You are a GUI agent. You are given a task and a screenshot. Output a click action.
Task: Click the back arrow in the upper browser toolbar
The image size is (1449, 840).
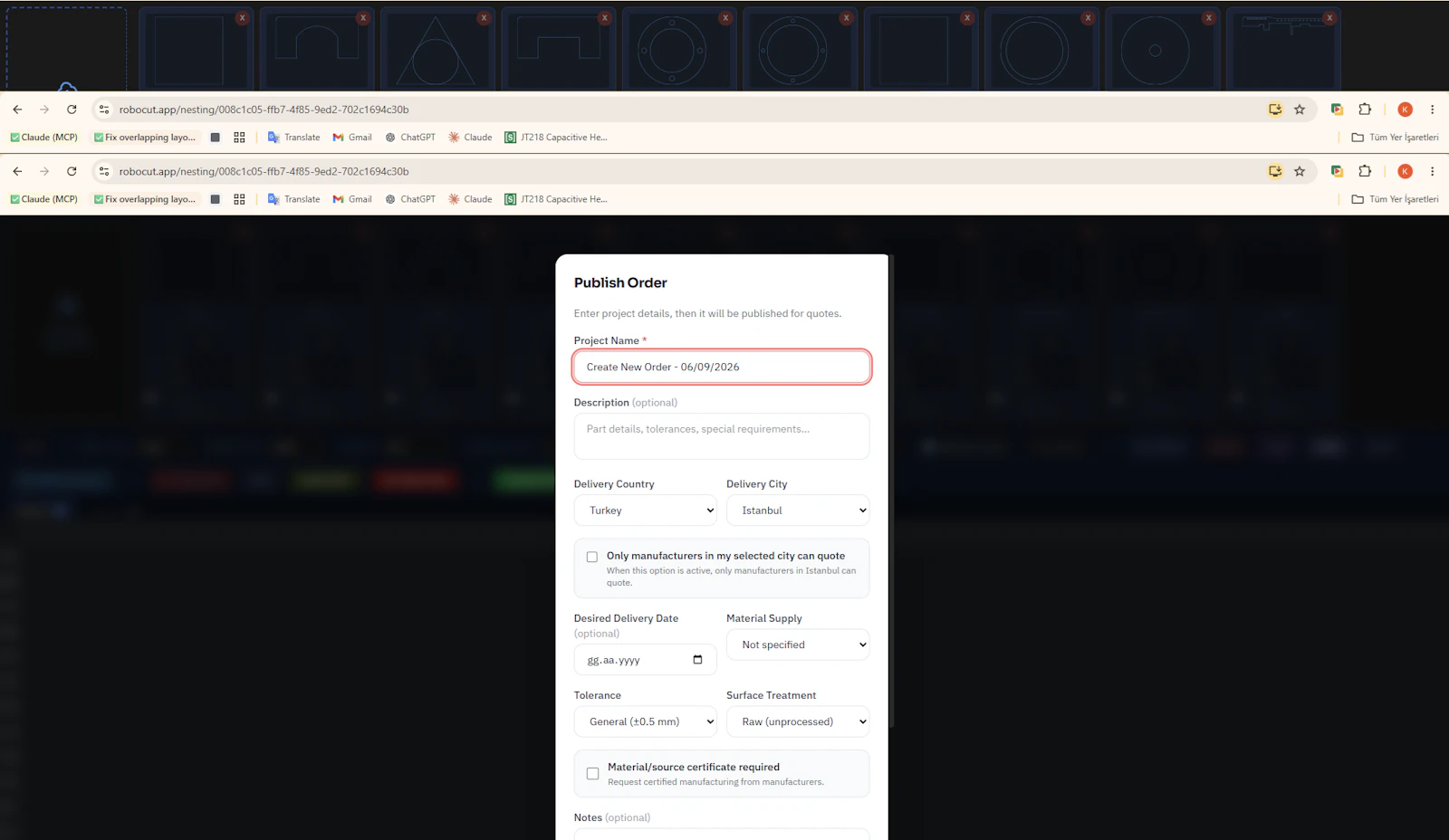(x=17, y=110)
